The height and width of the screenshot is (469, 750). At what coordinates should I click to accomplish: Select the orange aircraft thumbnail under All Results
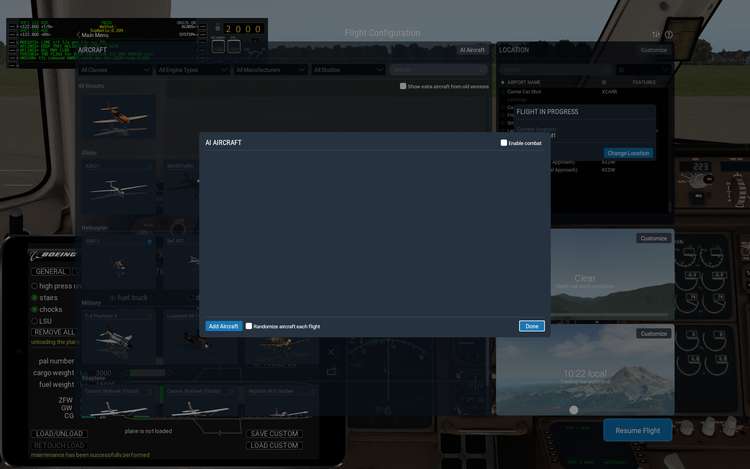coord(118,117)
